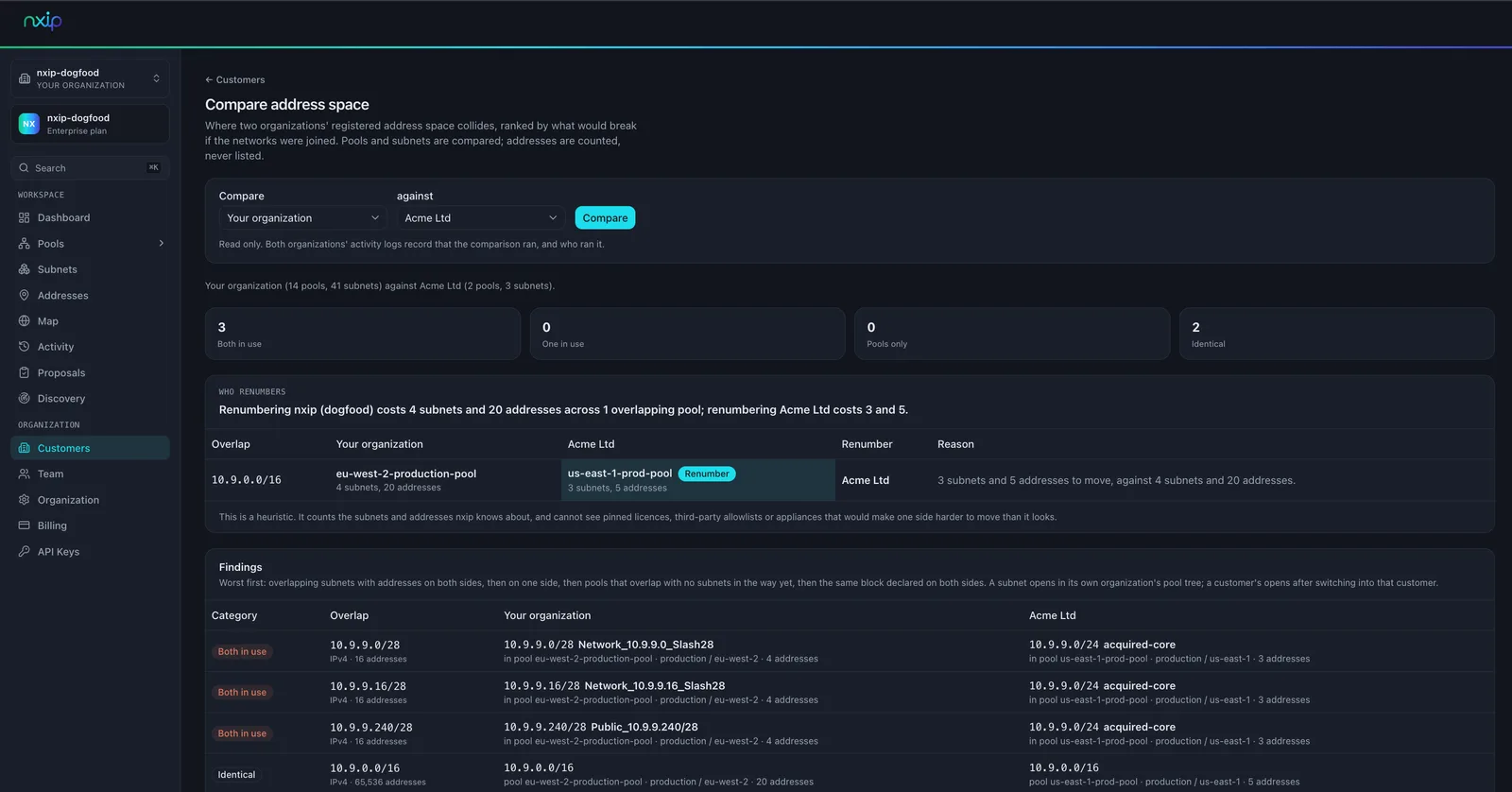Click the Addresses pin icon
Screen dimensions: 1512x792
(x=25, y=295)
